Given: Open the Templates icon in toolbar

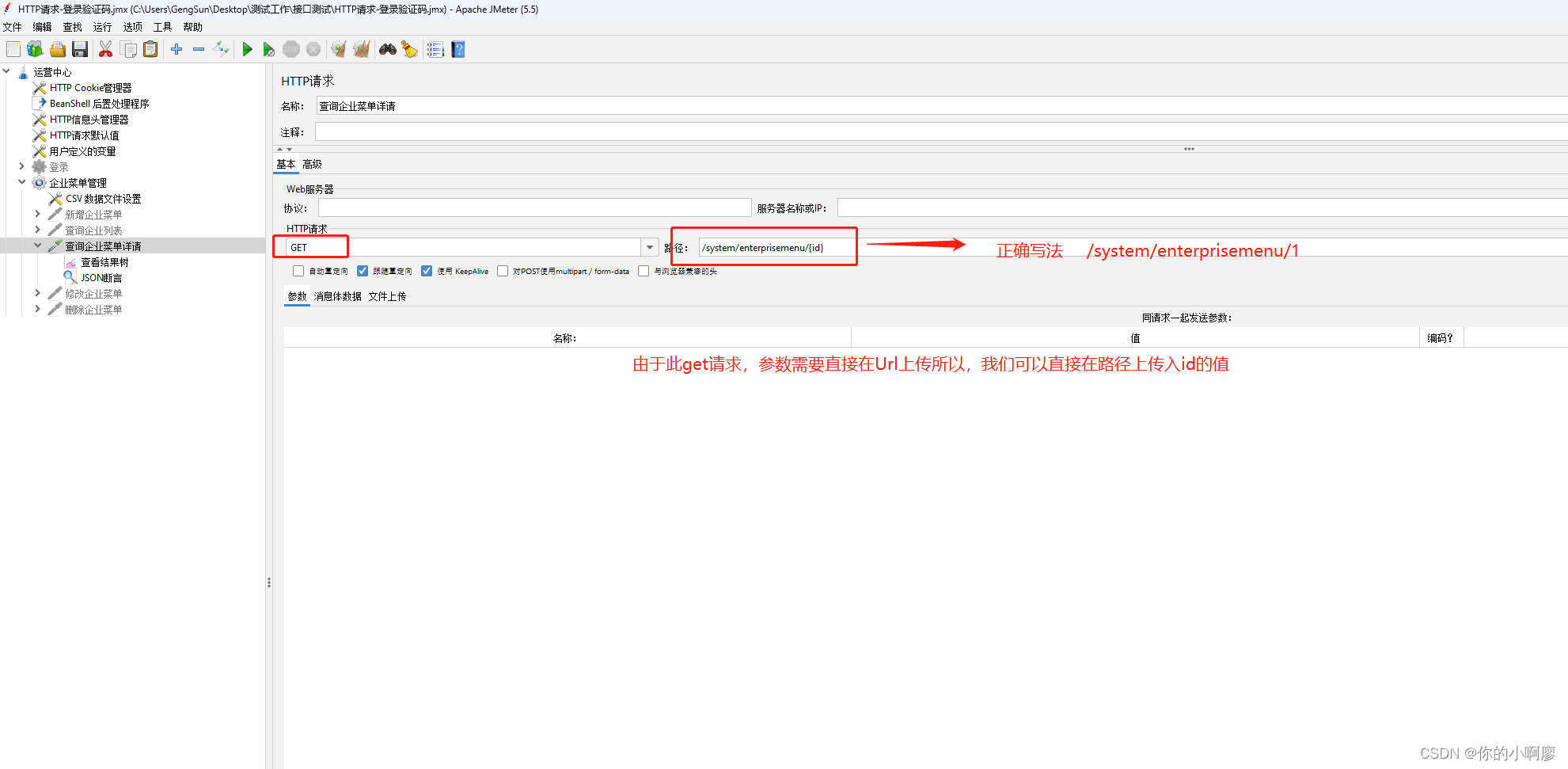Looking at the screenshot, I should 35,49.
